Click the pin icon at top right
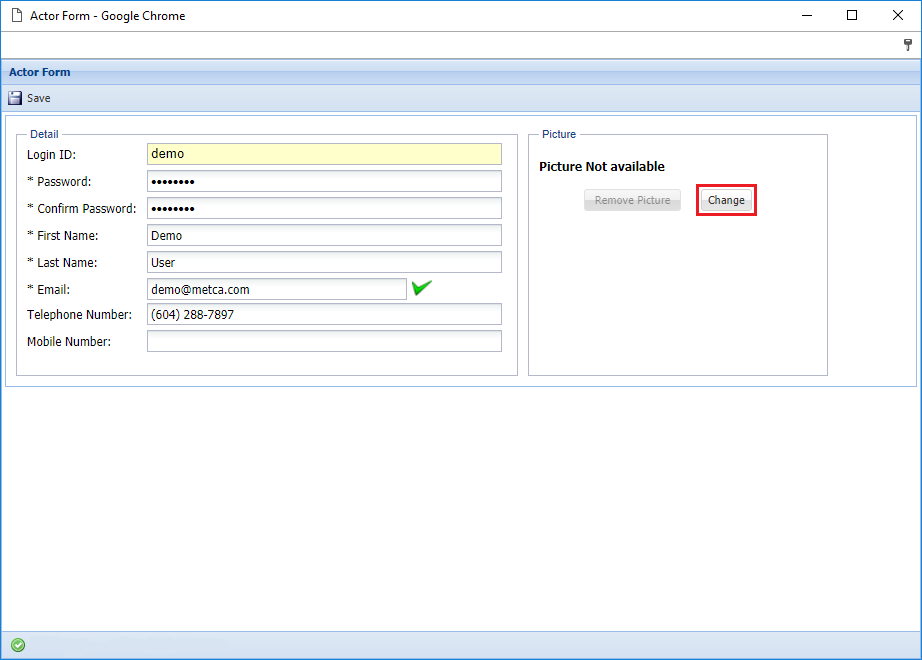 click(908, 45)
